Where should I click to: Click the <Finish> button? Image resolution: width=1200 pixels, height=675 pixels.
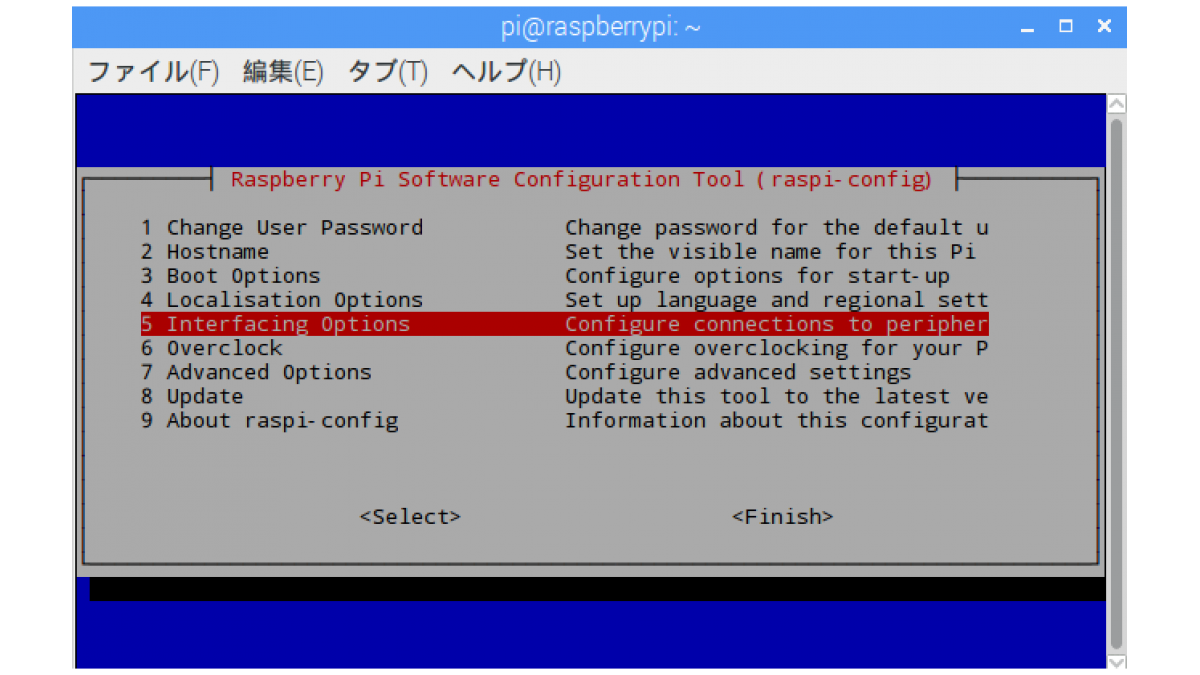[x=783, y=517]
